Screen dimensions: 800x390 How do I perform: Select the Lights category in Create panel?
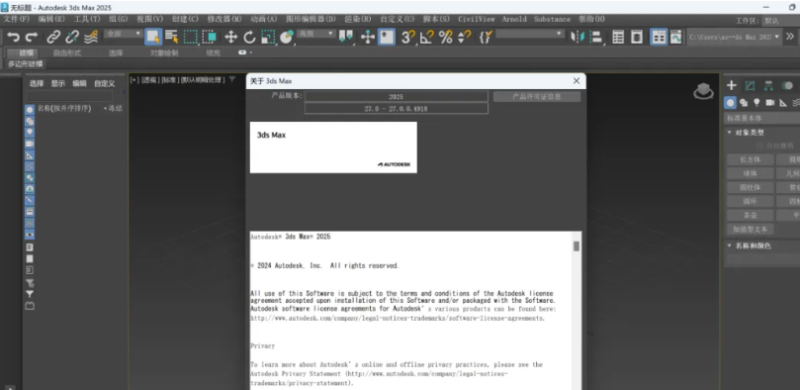tap(757, 103)
